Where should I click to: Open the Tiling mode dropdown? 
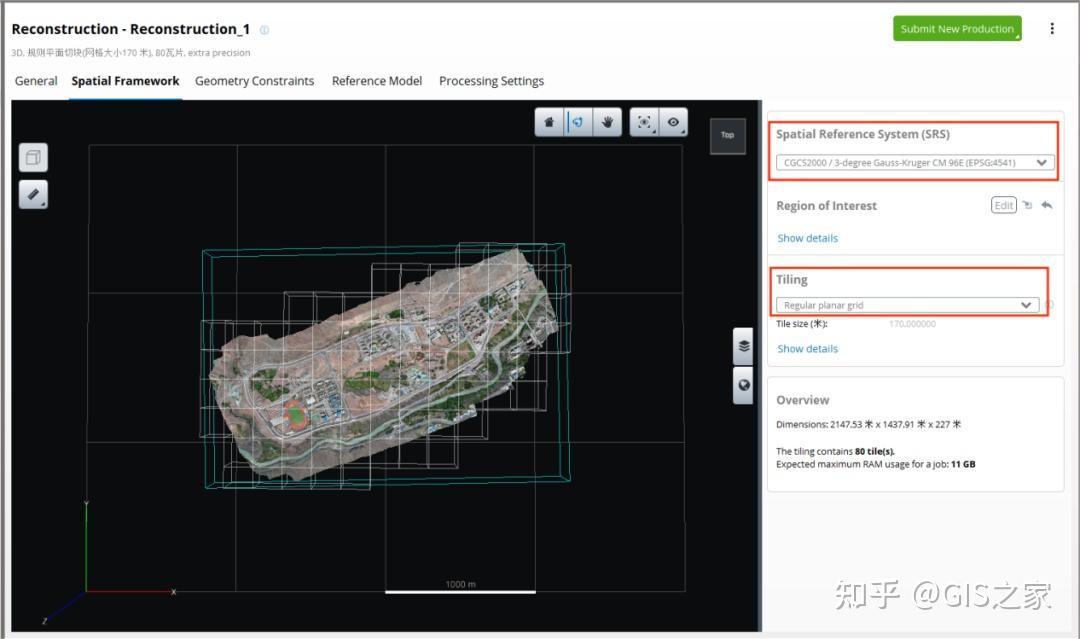(x=907, y=305)
